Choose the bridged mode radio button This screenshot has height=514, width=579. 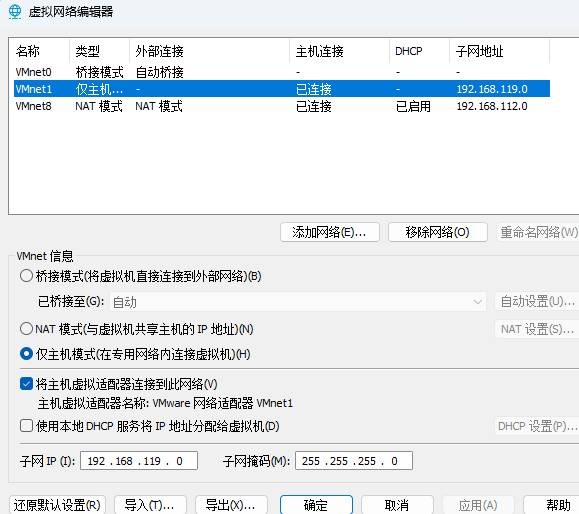point(27,276)
